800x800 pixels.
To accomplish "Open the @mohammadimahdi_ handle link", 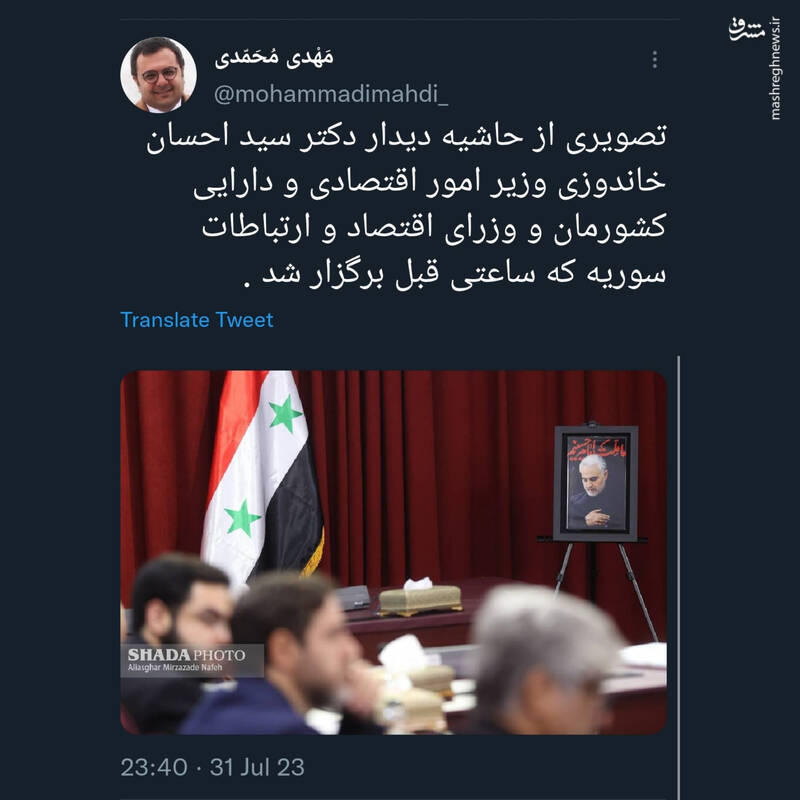I will [331, 94].
